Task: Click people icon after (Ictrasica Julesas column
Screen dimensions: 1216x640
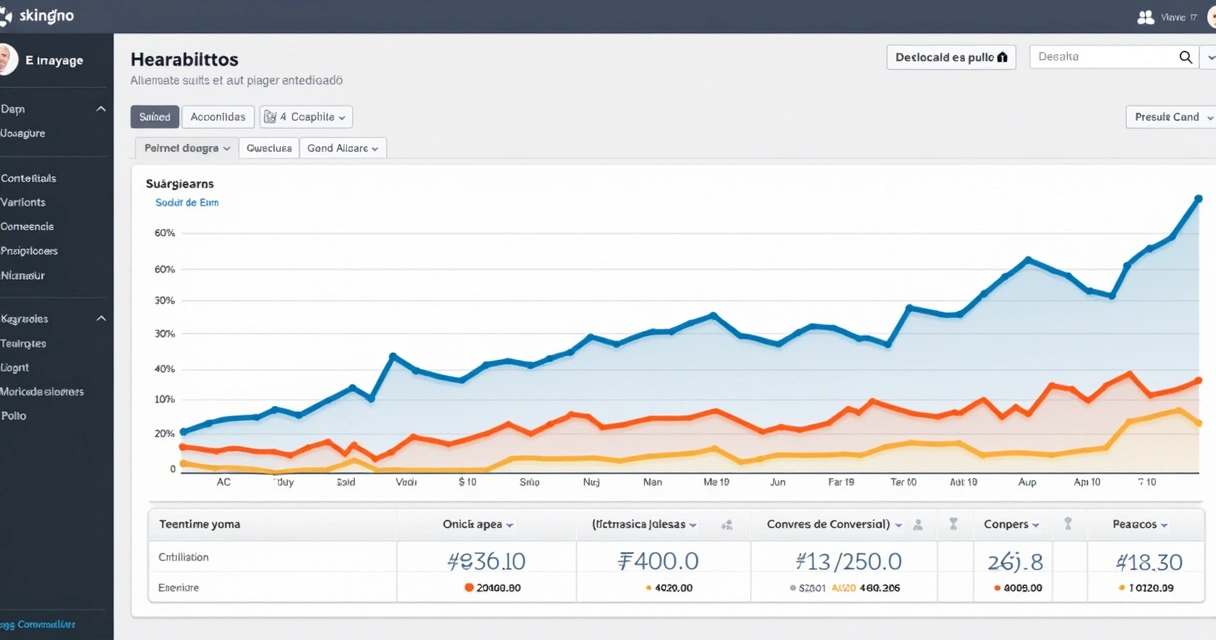Action: [x=727, y=524]
